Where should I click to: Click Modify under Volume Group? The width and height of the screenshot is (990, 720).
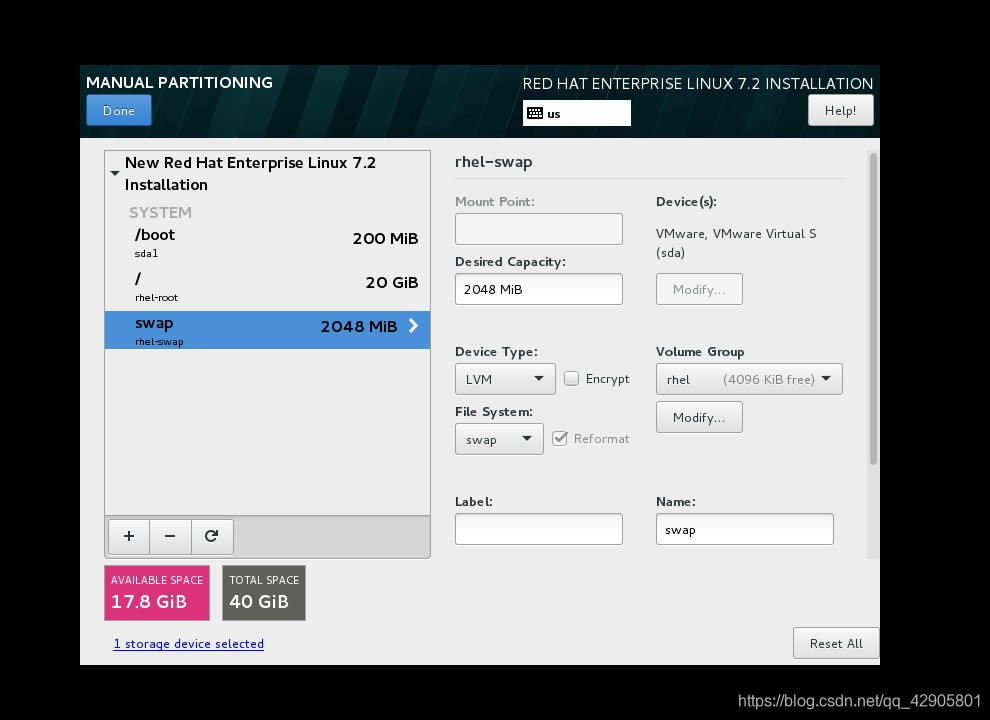(699, 417)
